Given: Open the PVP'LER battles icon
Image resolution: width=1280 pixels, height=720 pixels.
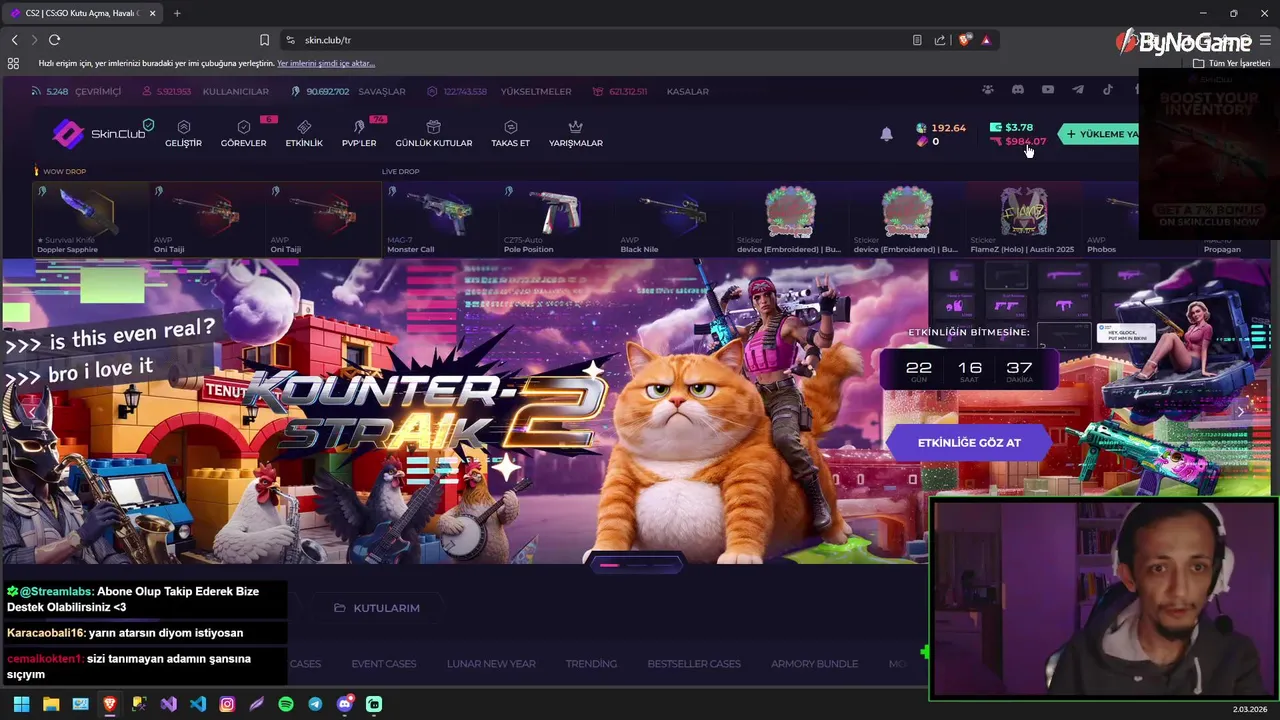Looking at the screenshot, I should [x=359, y=127].
